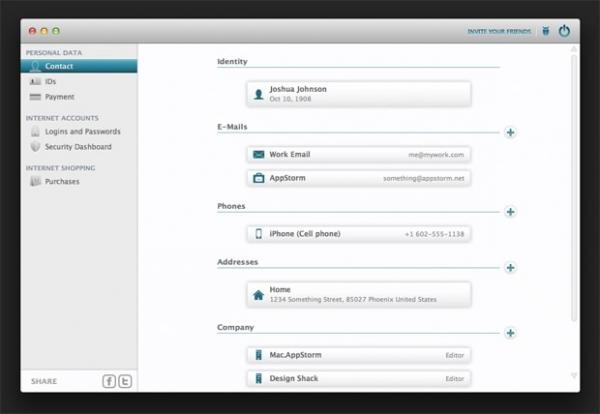Open the Joshua Johnson identity card
The image size is (600, 414).
[359, 94]
